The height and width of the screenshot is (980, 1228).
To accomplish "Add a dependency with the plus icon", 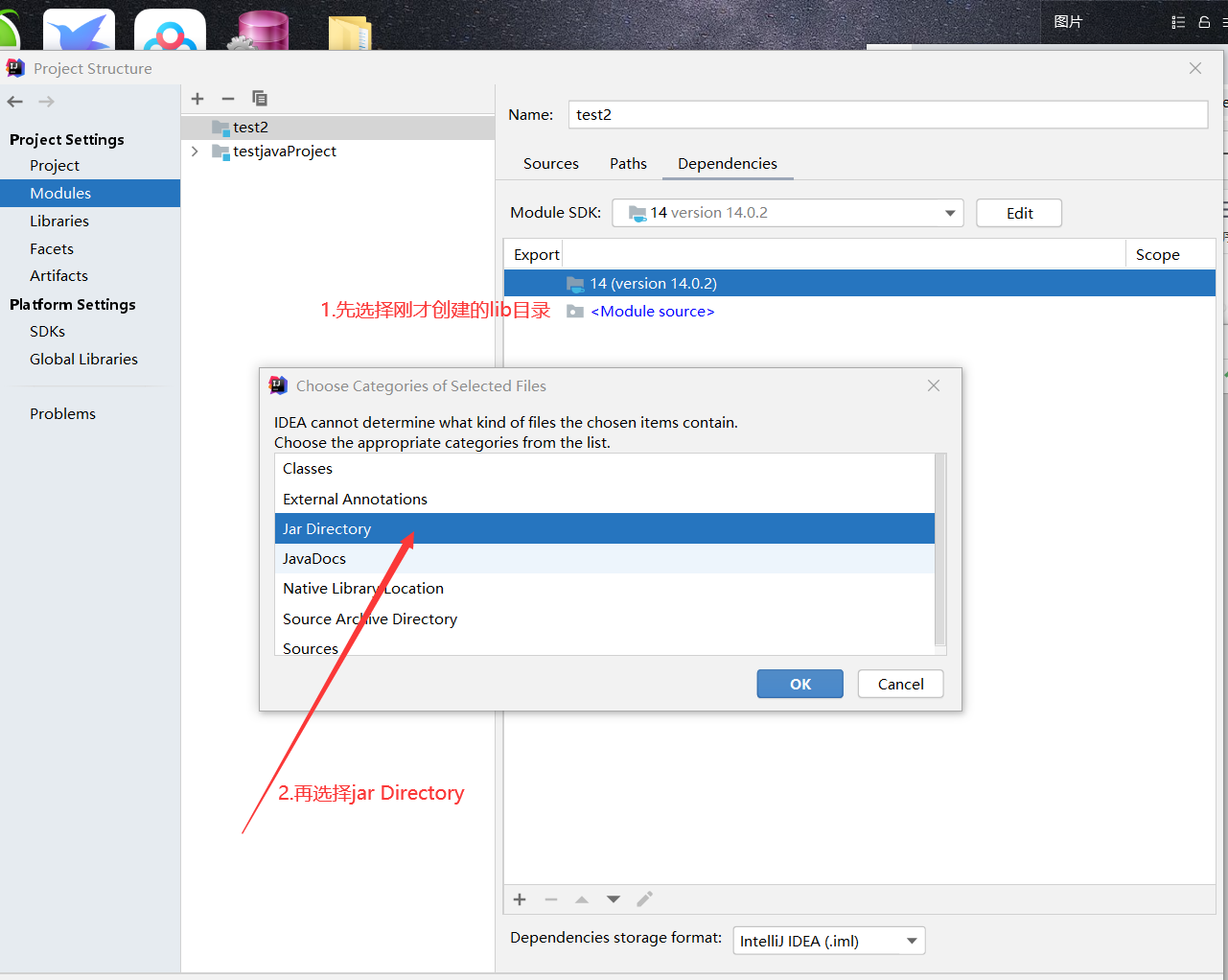I will coord(520,899).
